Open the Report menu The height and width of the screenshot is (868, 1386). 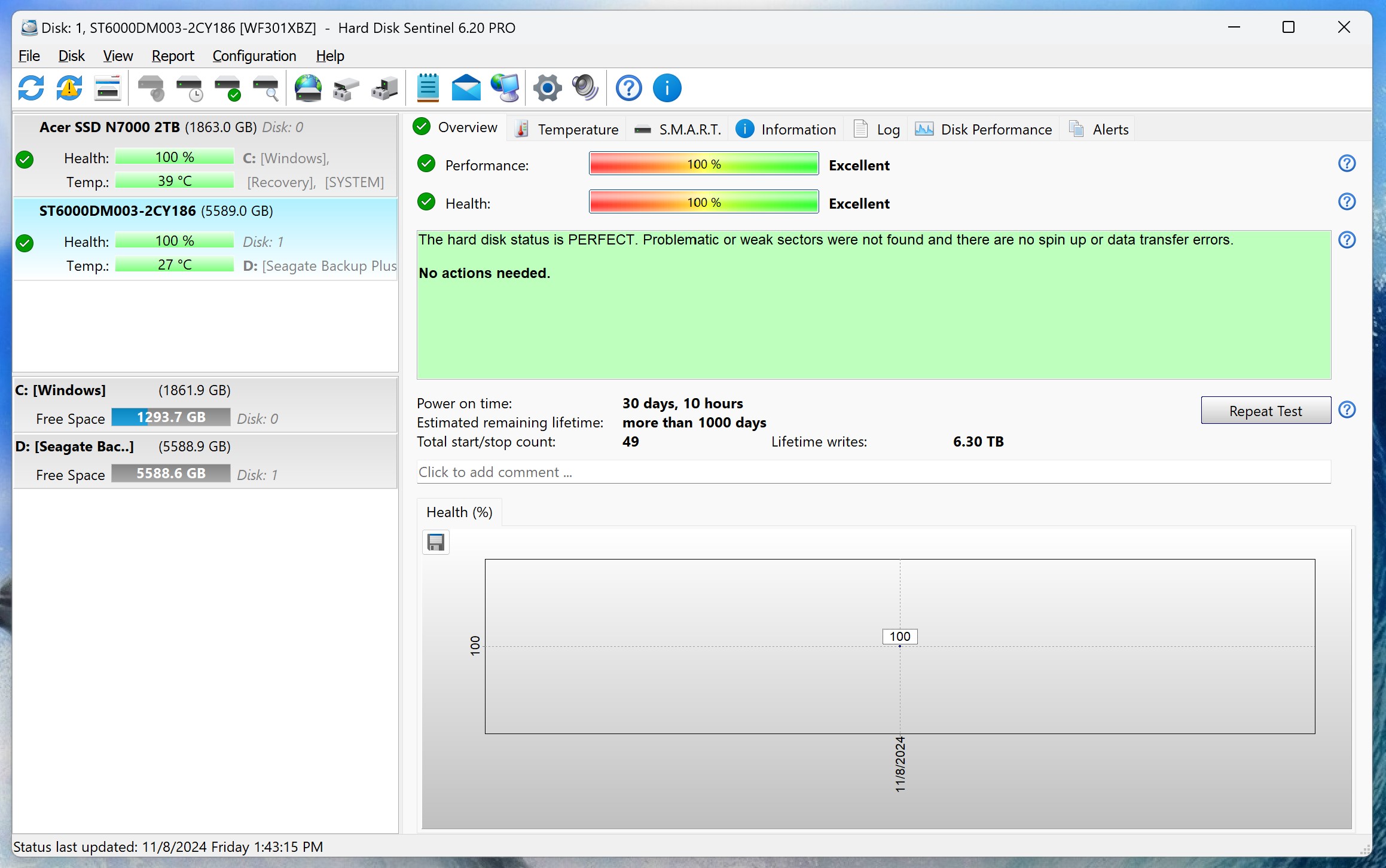(173, 56)
